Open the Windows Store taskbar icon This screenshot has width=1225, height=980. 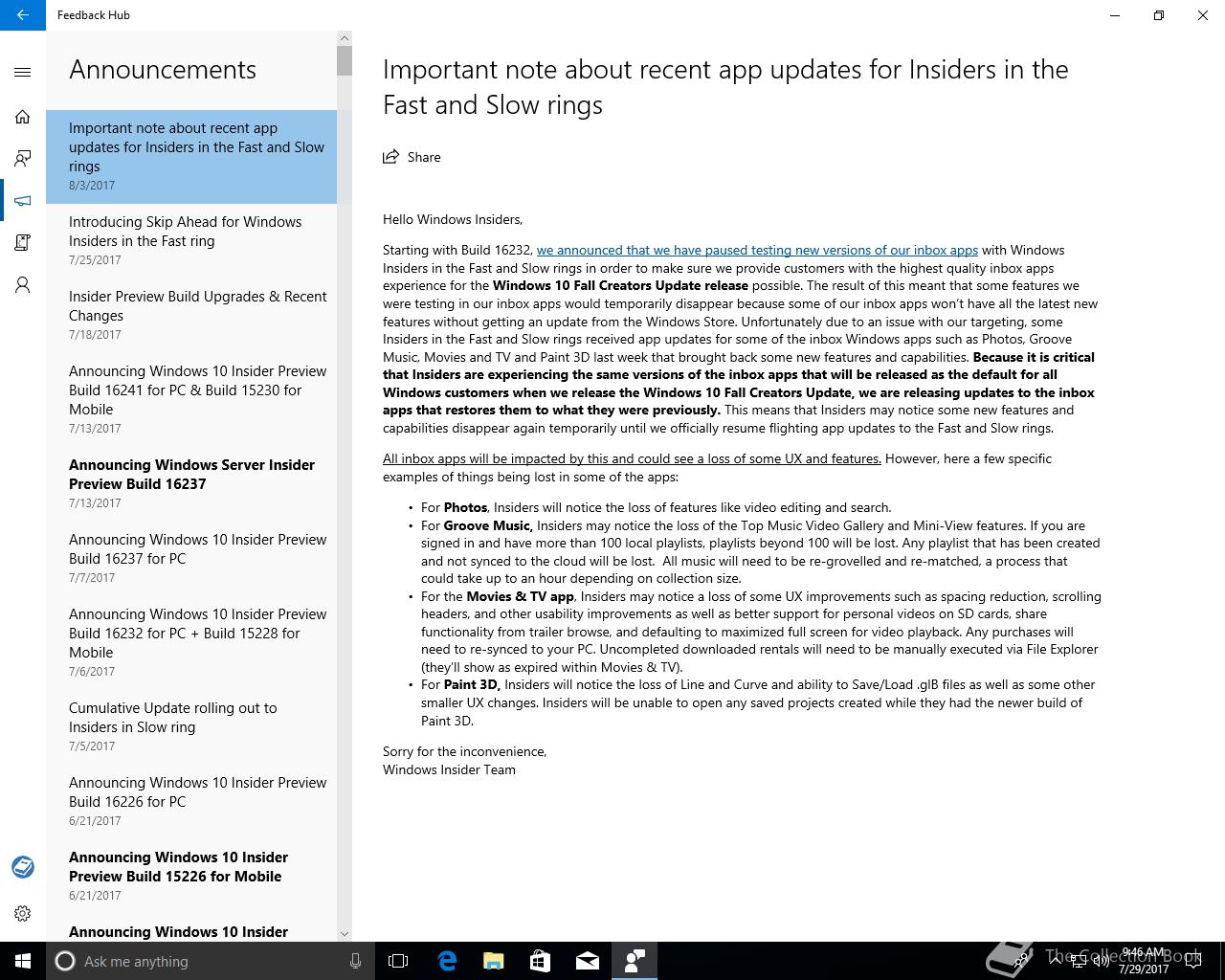[540, 961]
